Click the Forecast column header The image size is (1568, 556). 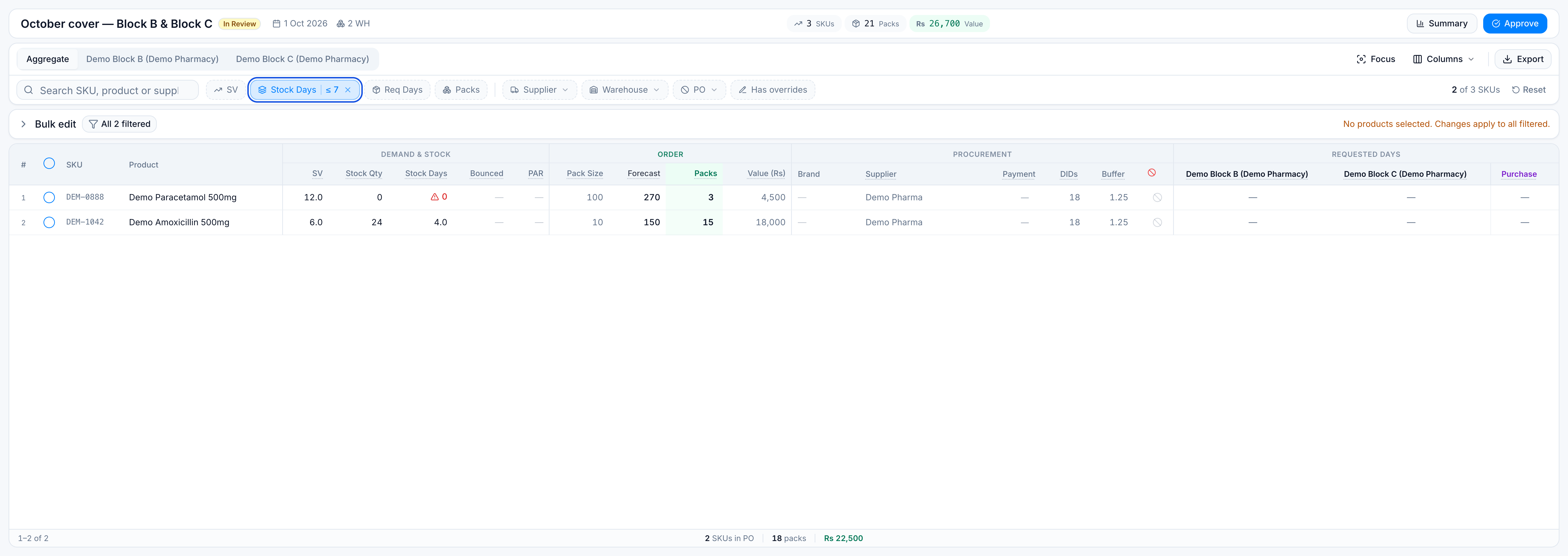click(x=643, y=173)
